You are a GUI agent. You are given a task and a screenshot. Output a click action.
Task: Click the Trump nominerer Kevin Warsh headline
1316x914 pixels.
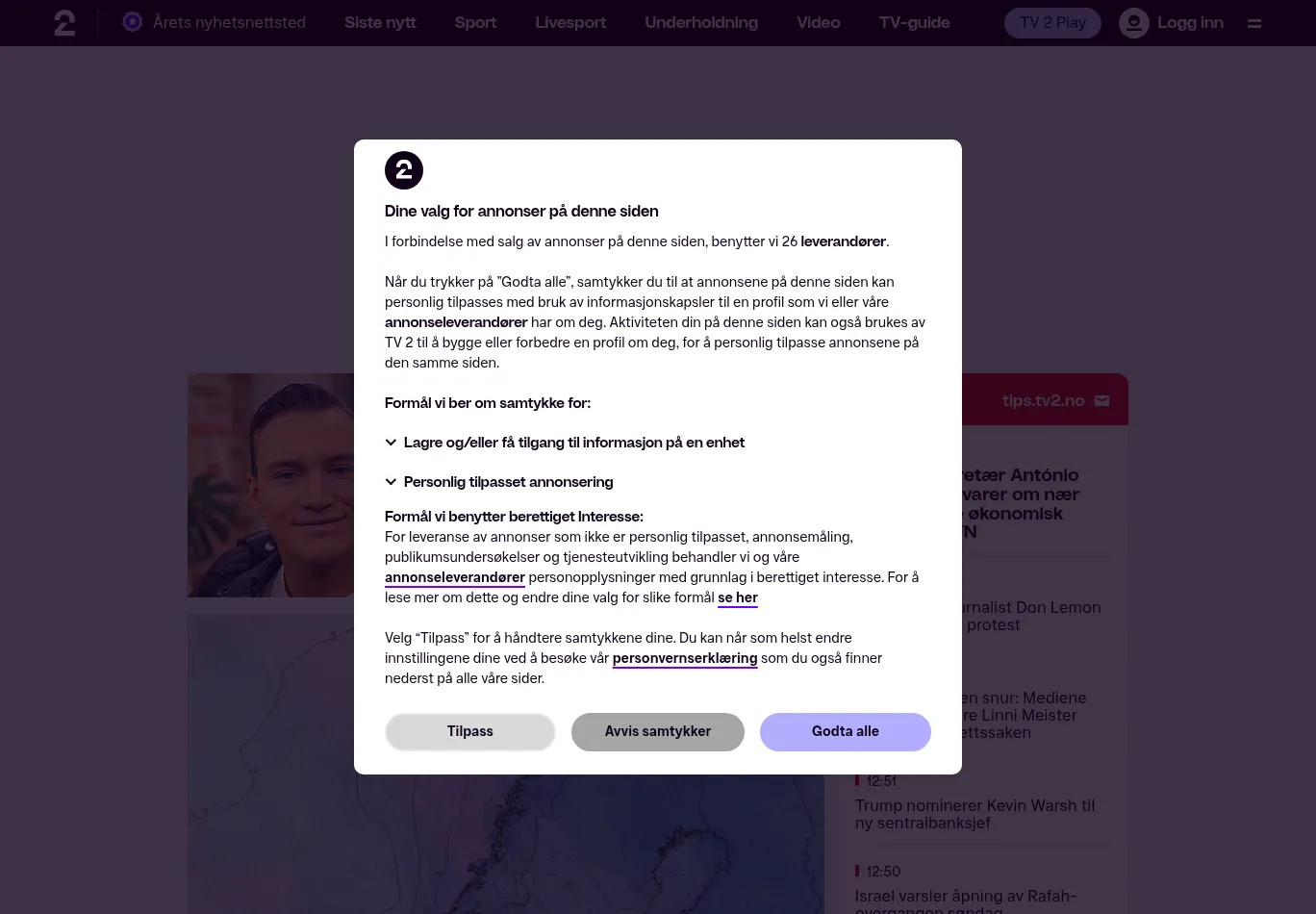click(x=974, y=814)
